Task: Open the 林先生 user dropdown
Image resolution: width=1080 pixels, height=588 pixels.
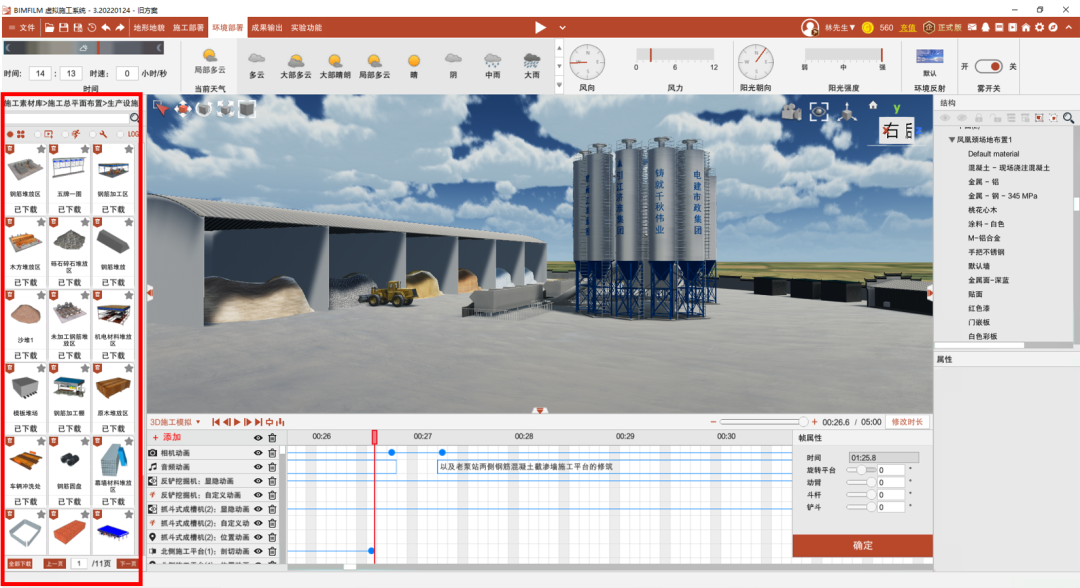Action: pos(841,28)
